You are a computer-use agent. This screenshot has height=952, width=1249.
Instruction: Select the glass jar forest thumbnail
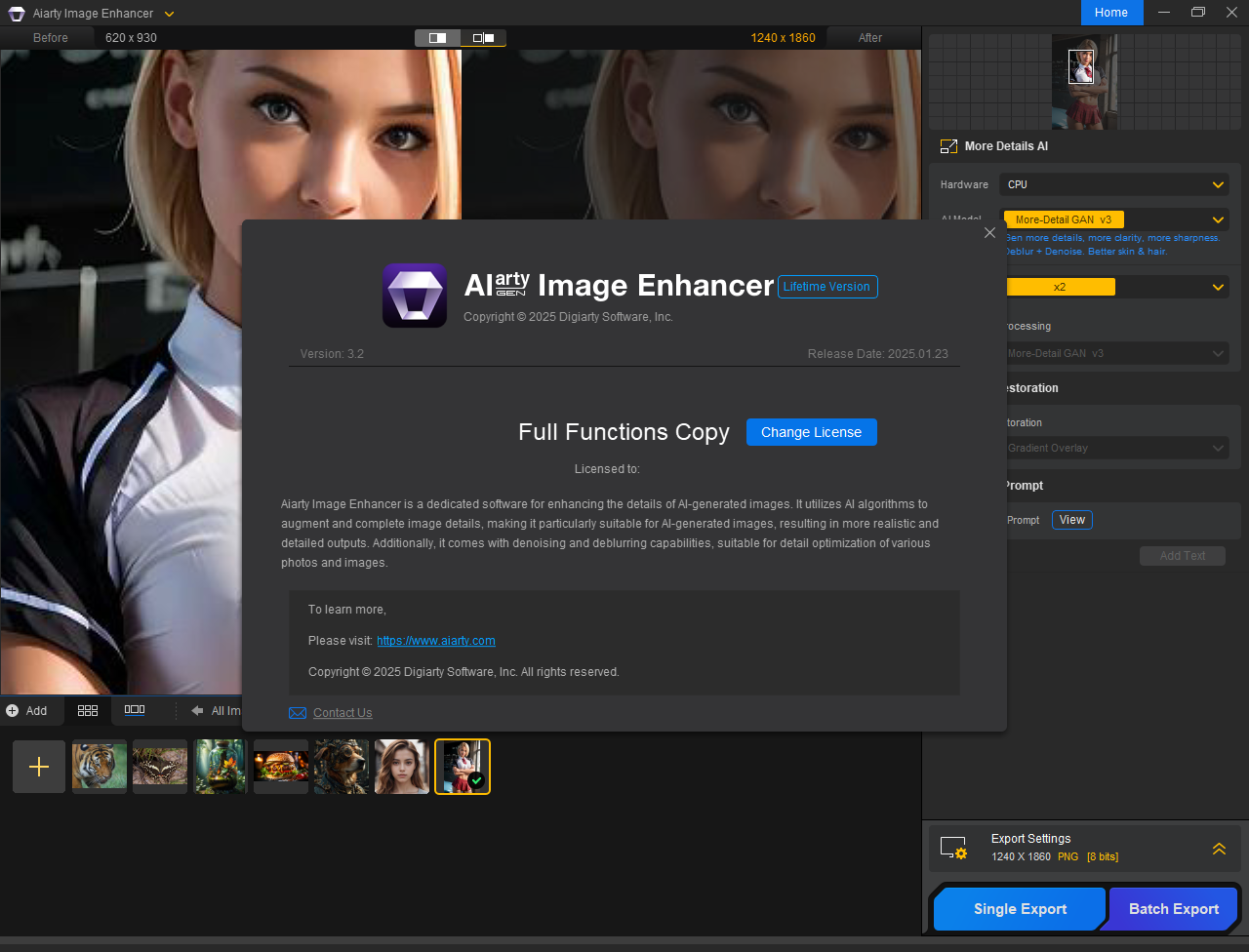coord(221,767)
